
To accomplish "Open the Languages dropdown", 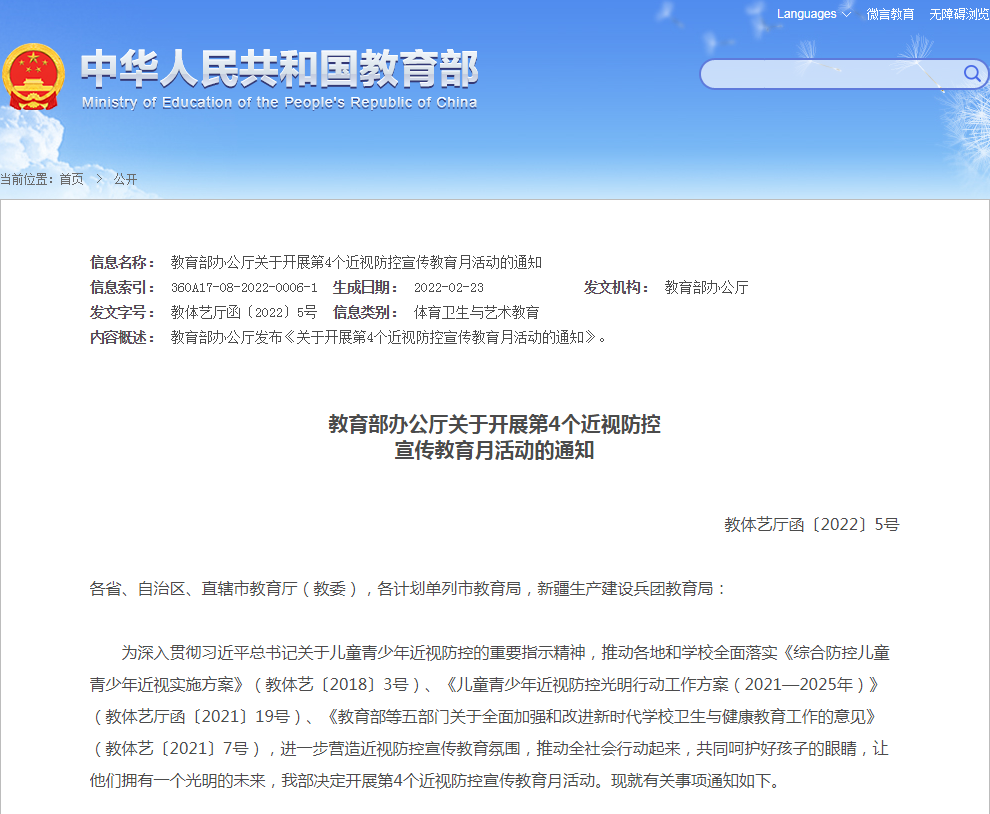I will [x=814, y=14].
